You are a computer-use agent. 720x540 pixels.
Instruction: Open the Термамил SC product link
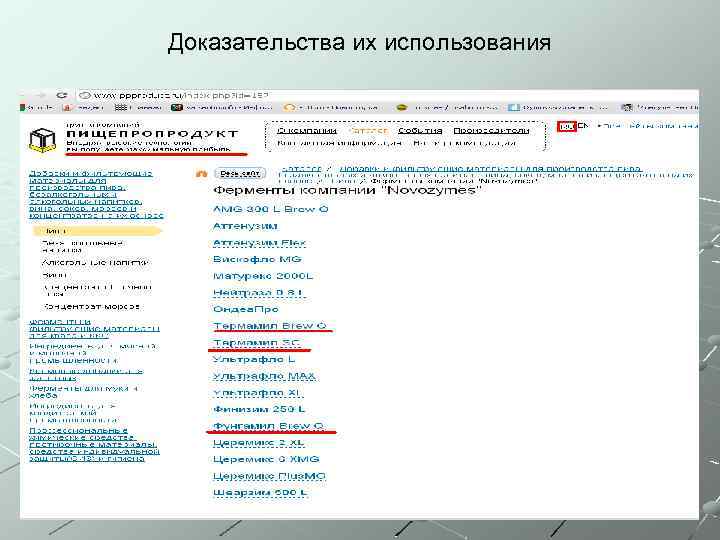pyautogui.click(x=256, y=343)
